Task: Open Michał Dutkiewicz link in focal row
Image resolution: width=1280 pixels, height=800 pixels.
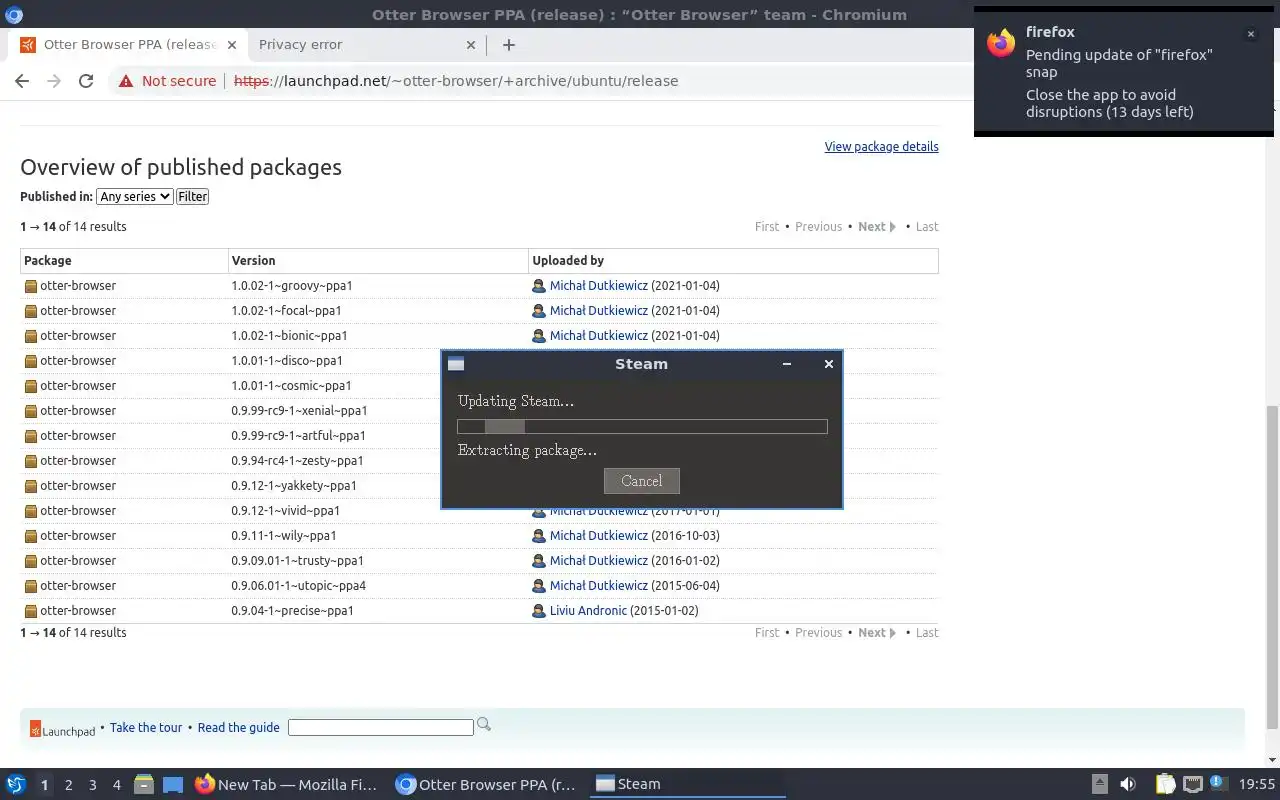Action: (598, 310)
